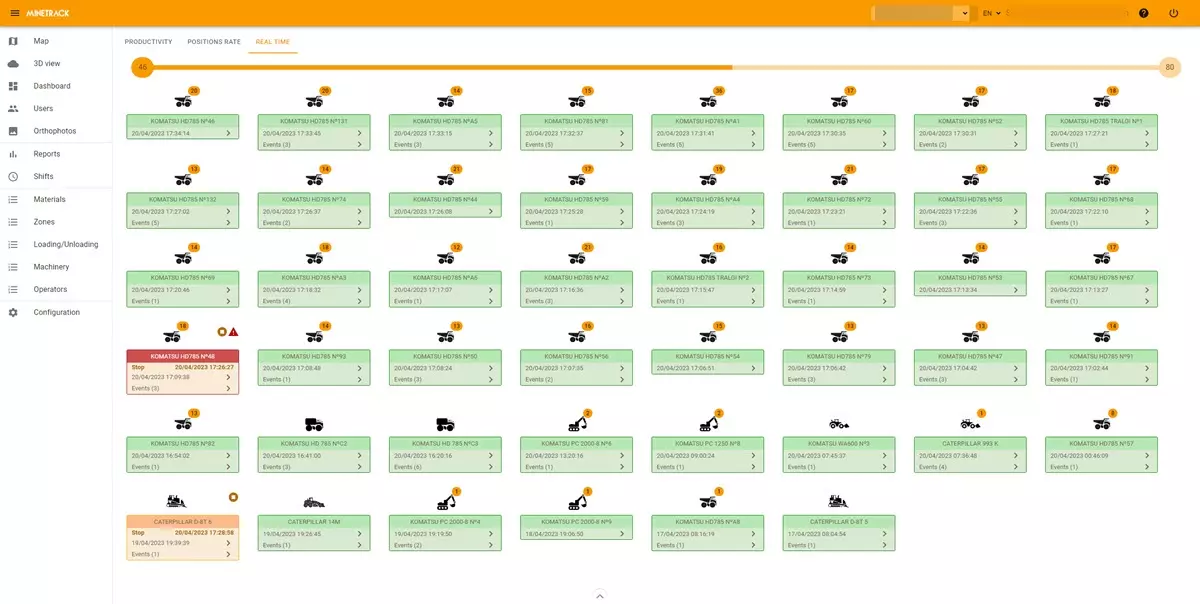The image size is (1200, 604).
Task: Open the help question mark icon
Action: [1144, 13]
